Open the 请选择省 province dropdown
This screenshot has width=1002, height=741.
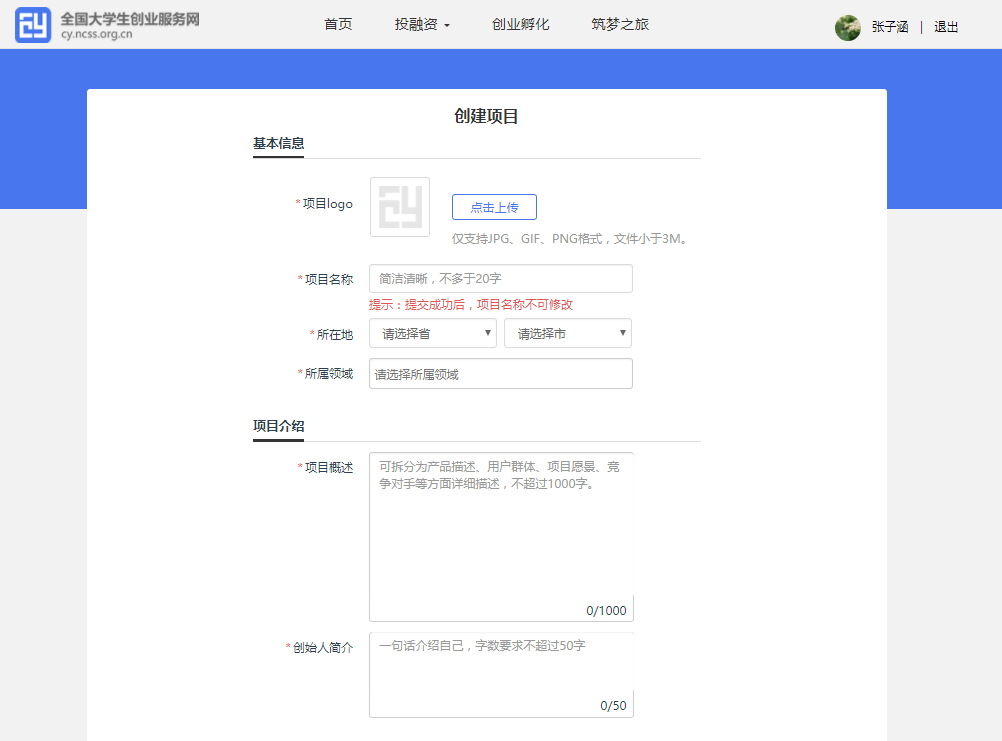[x=433, y=333]
